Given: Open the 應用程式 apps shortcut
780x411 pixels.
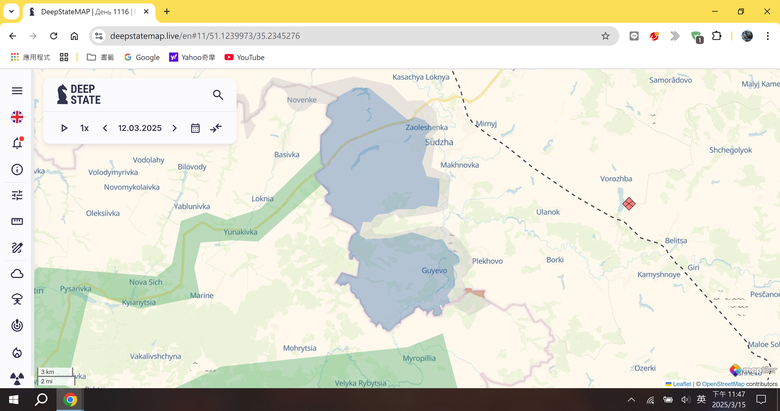Looking at the screenshot, I should pos(30,57).
